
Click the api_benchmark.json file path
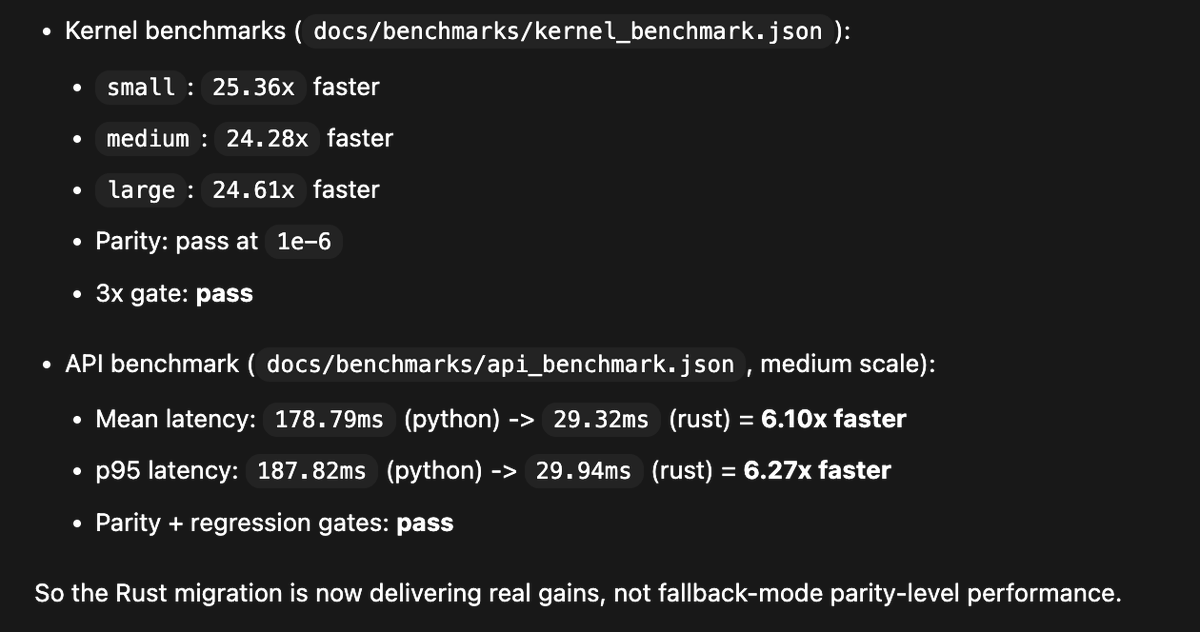click(500, 364)
